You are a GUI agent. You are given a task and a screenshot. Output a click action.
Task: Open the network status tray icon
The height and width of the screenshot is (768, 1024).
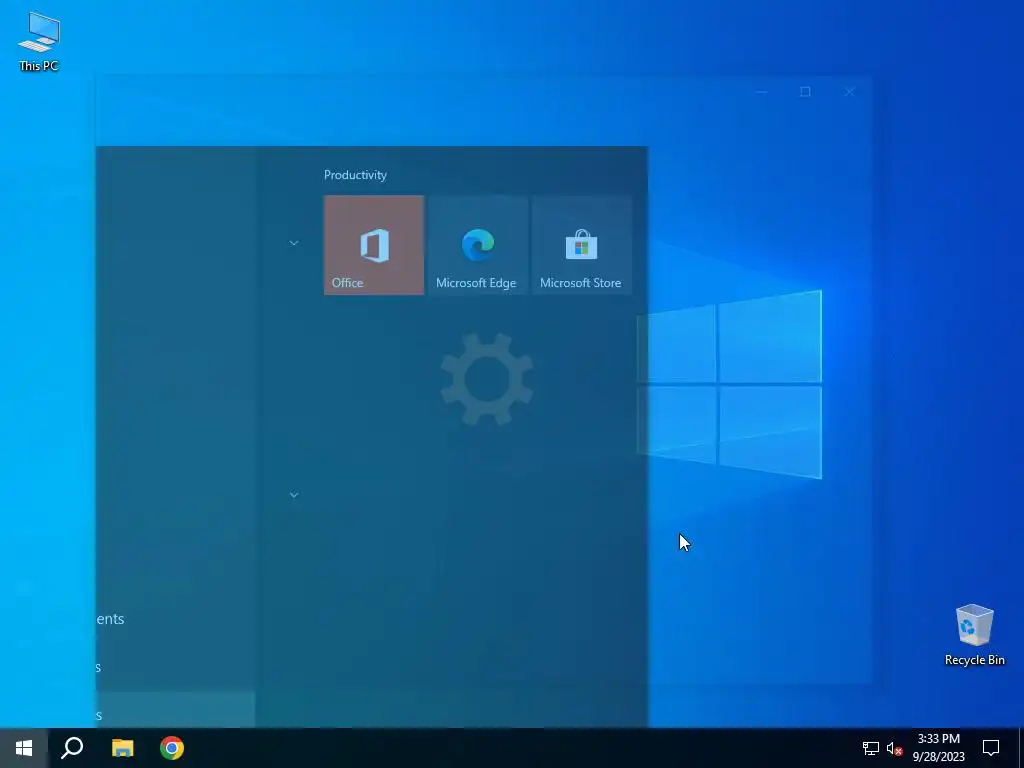coord(871,748)
